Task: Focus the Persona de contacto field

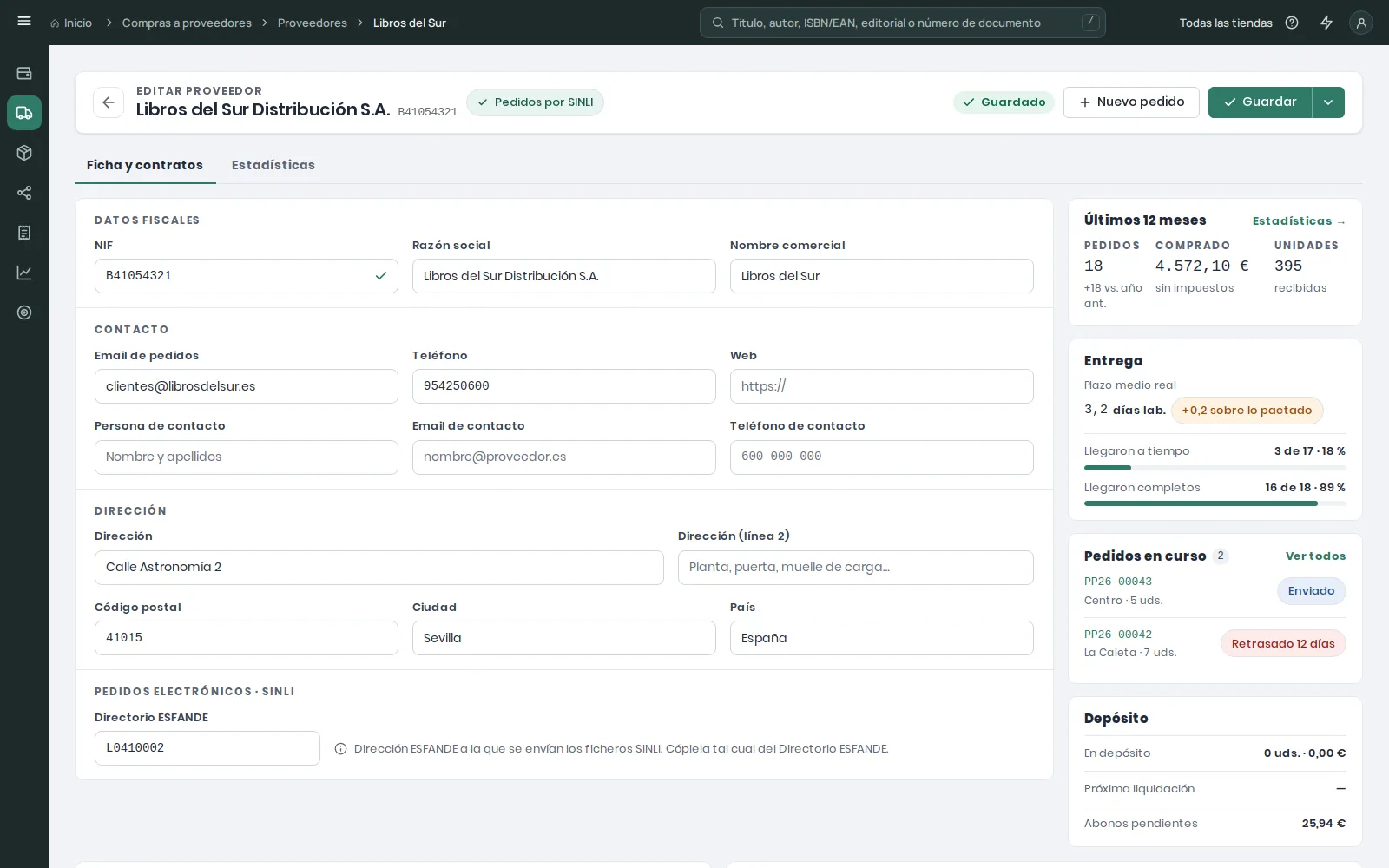Action: (247, 457)
